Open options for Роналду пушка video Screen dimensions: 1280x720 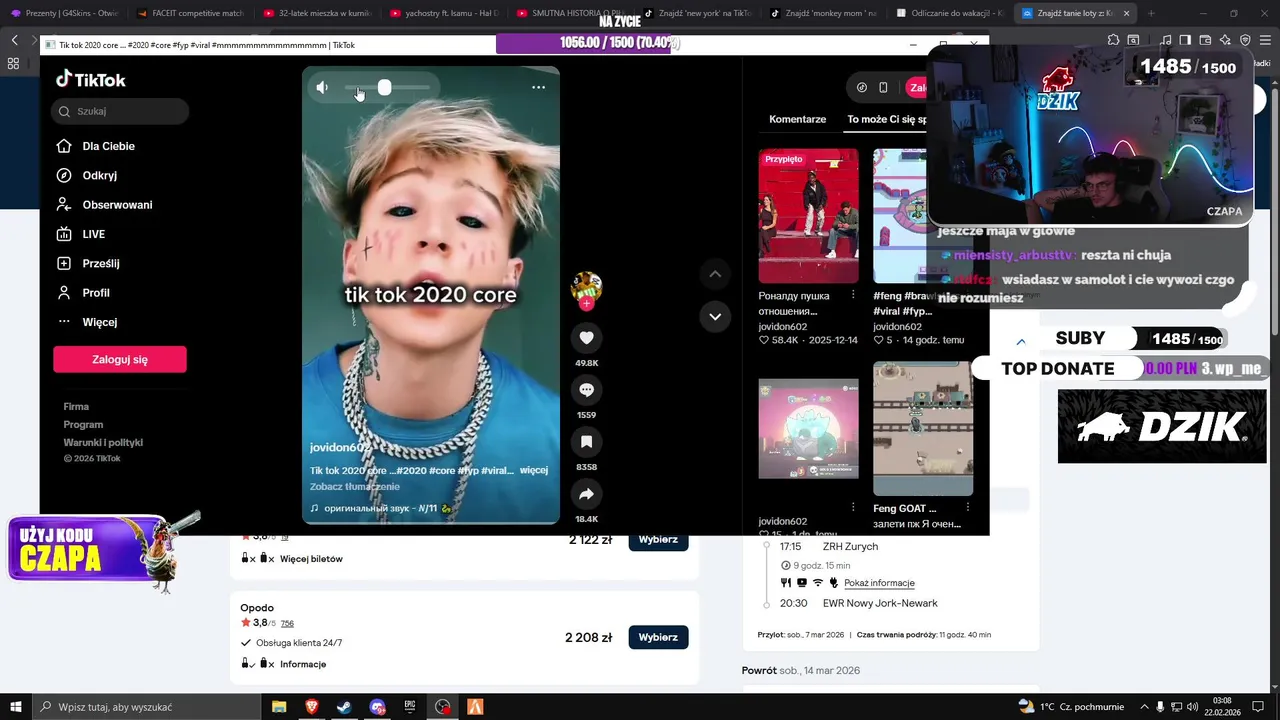point(853,295)
